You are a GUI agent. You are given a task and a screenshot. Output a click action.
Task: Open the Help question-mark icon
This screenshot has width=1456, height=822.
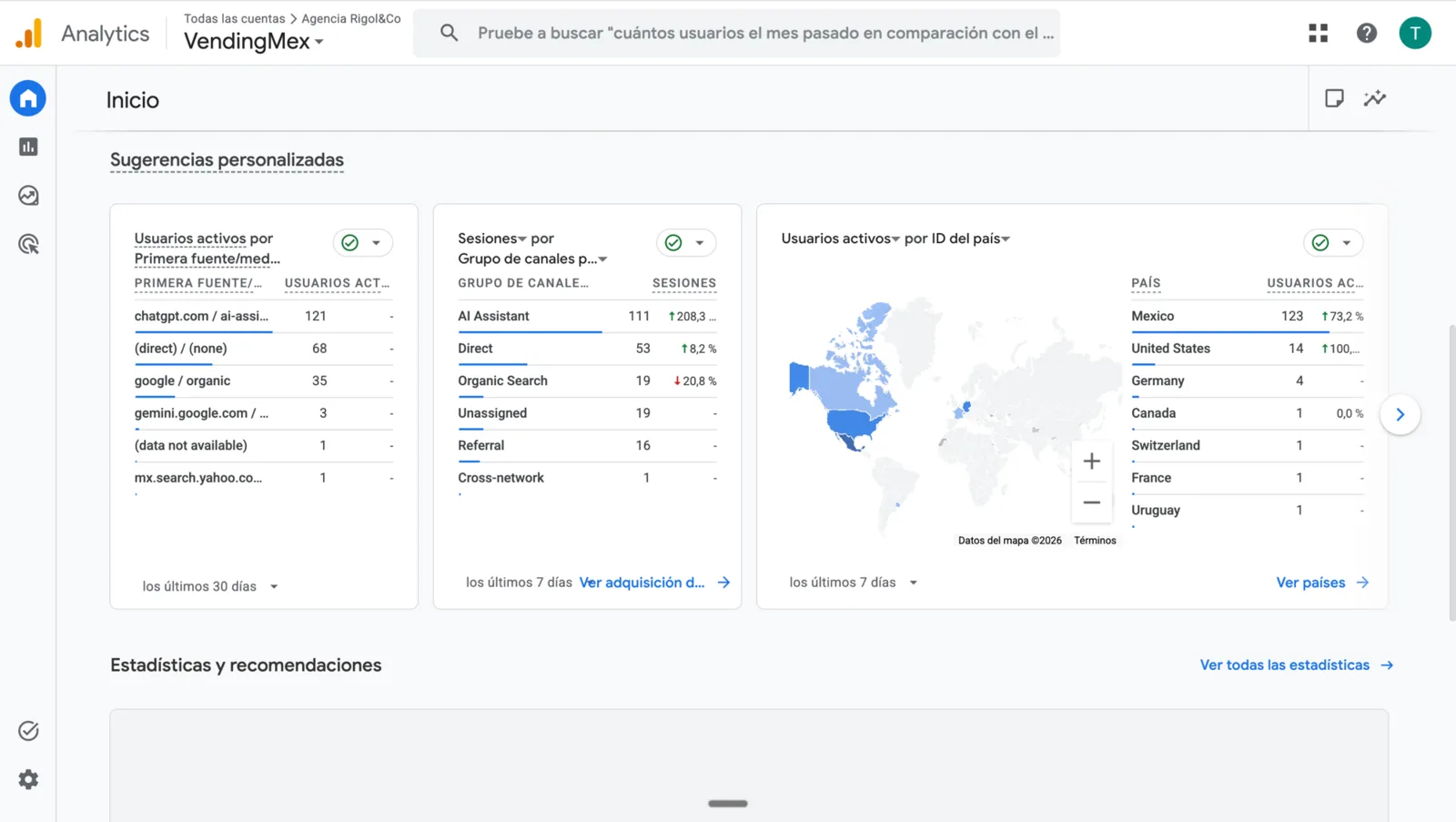pyautogui.click(x=1367, y=34)
